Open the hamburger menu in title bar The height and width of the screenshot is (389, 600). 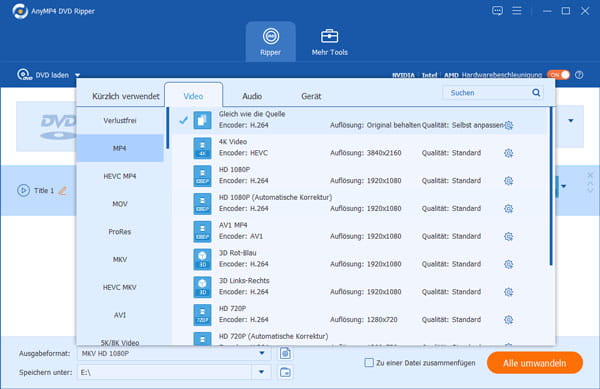(517, 11)
